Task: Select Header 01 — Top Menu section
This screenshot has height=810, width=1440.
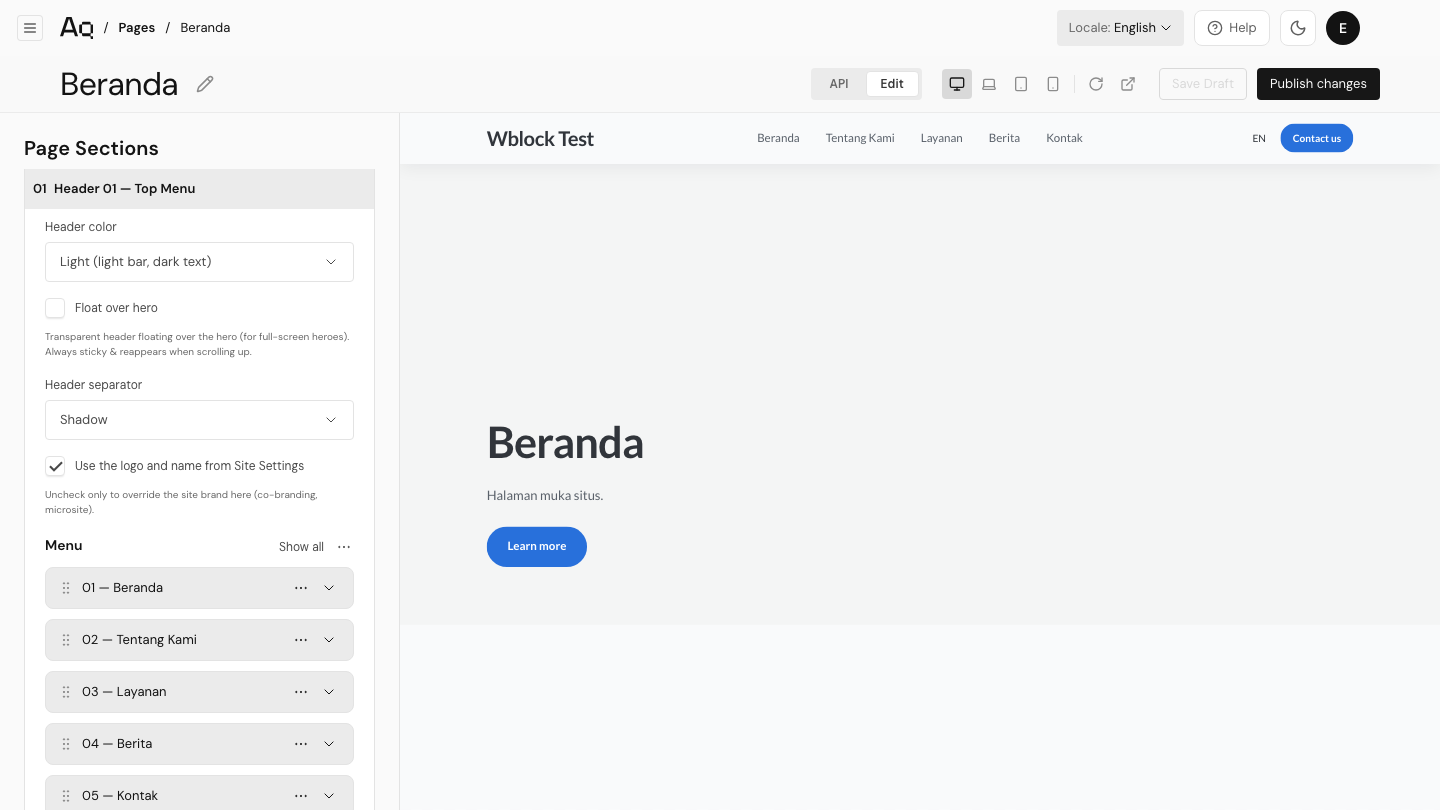Action: pyautogui.click(x=199, y=189)
